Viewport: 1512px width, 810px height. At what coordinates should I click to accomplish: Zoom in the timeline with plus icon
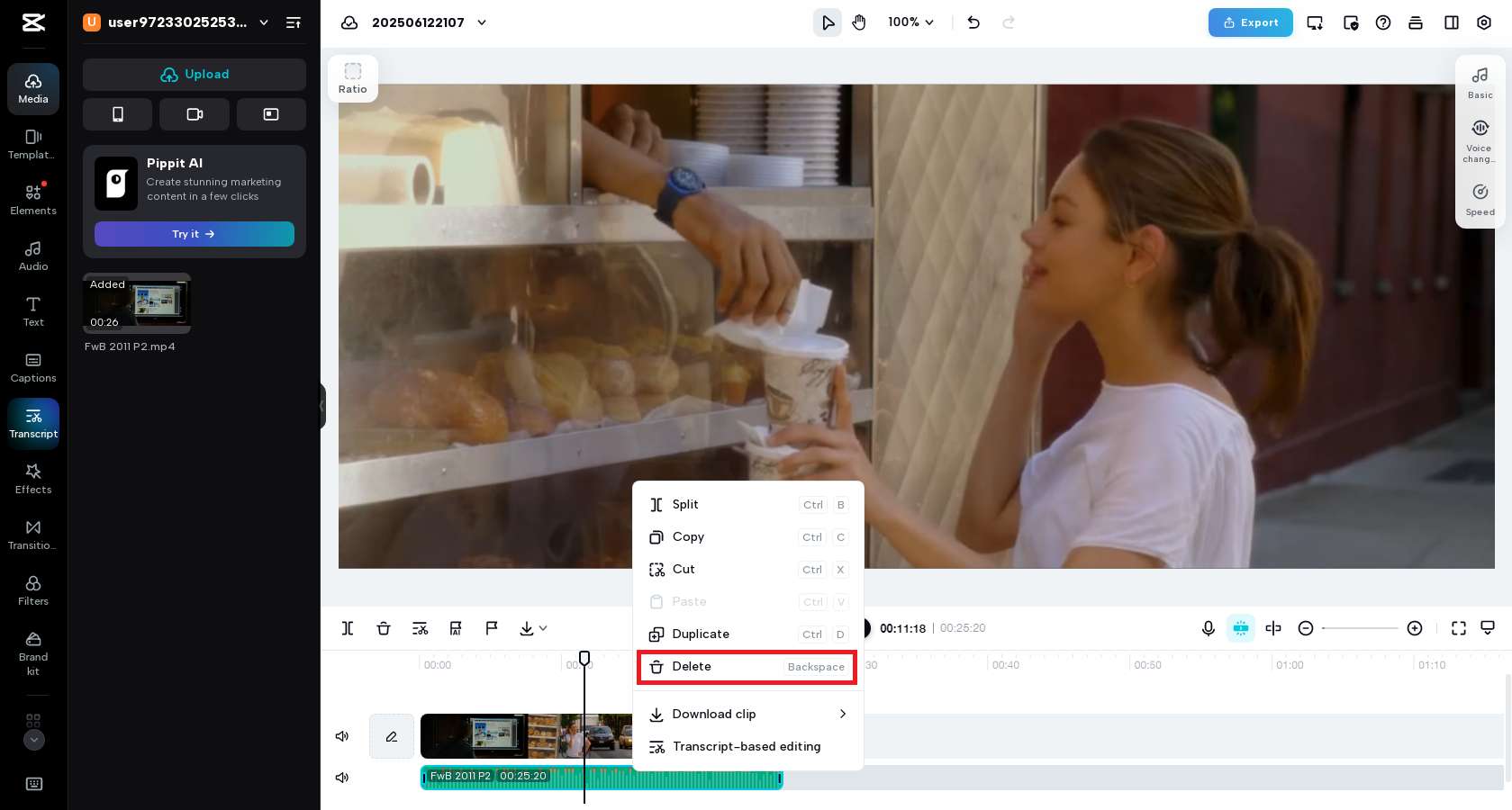tap(1415, 628)
